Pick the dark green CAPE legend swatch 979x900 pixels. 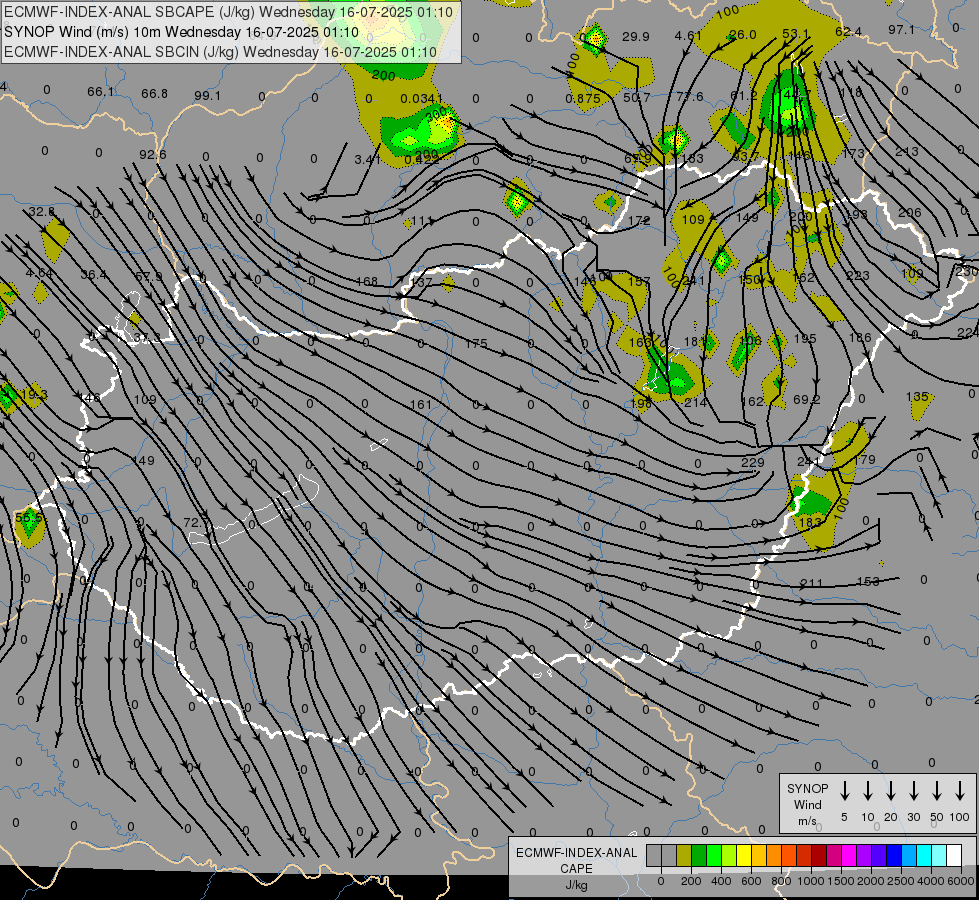[699, 856]
